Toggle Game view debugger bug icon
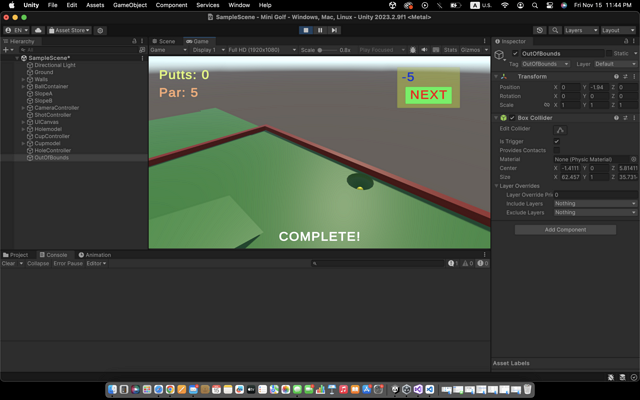Viewport: 640px width, 400px height. (413, 50)
